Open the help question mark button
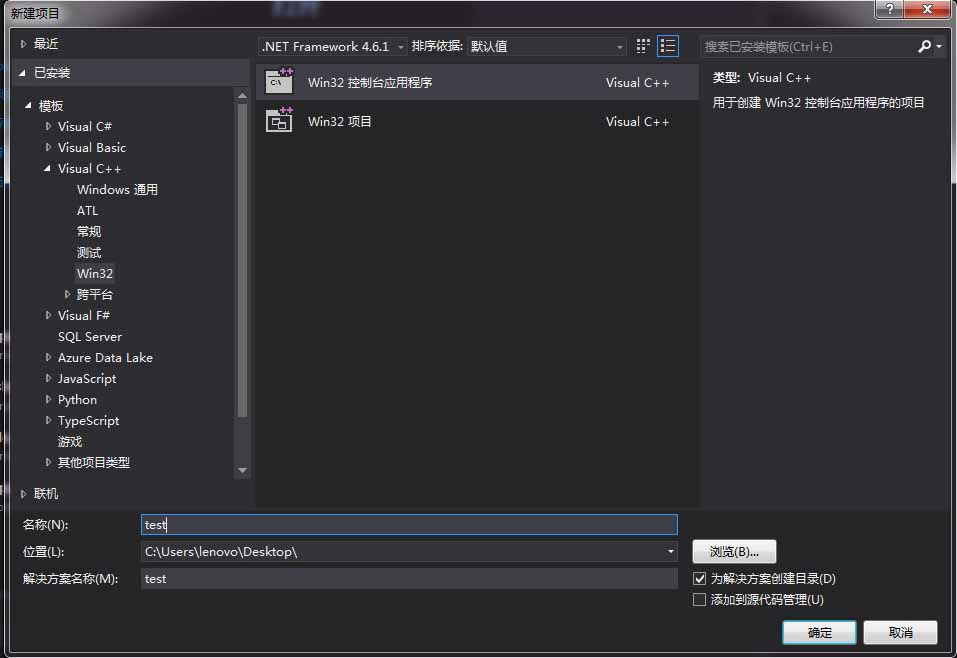 tap(890, 9)
